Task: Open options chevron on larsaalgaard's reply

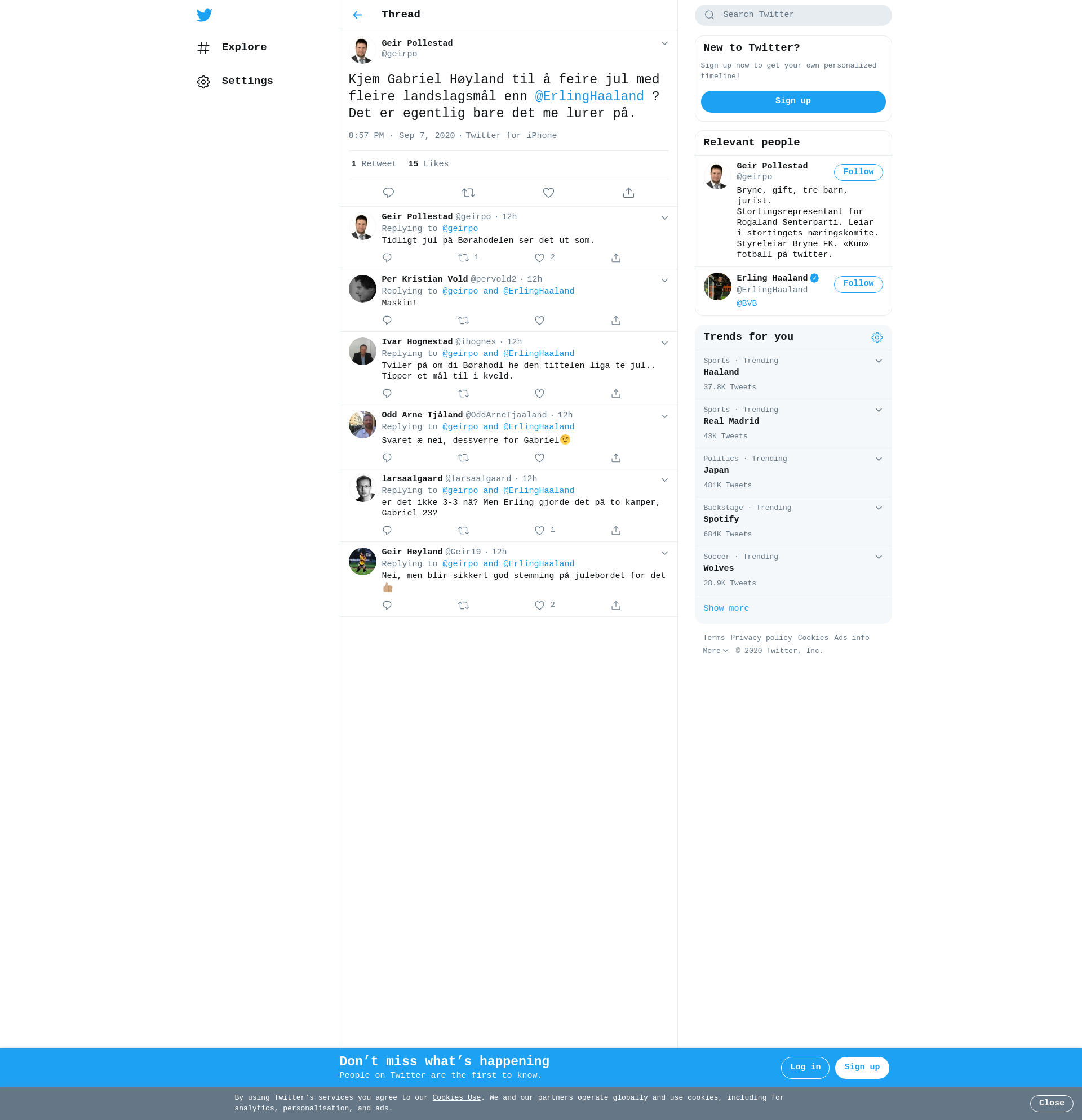Action: (x=664, y=480)
